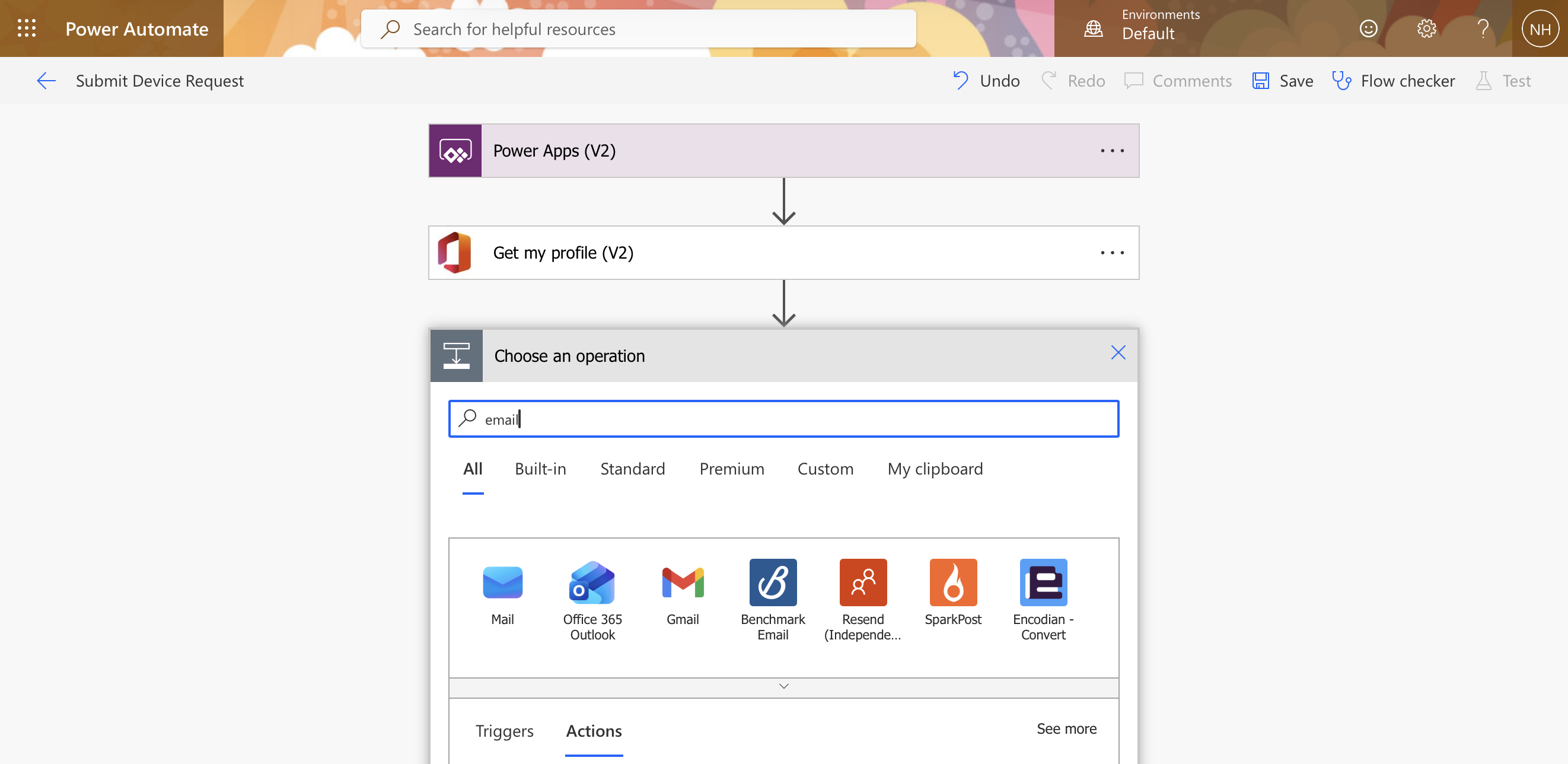Click the Test button
This screenshot has height=764, width=1568.
click(x=1502, y=81)
